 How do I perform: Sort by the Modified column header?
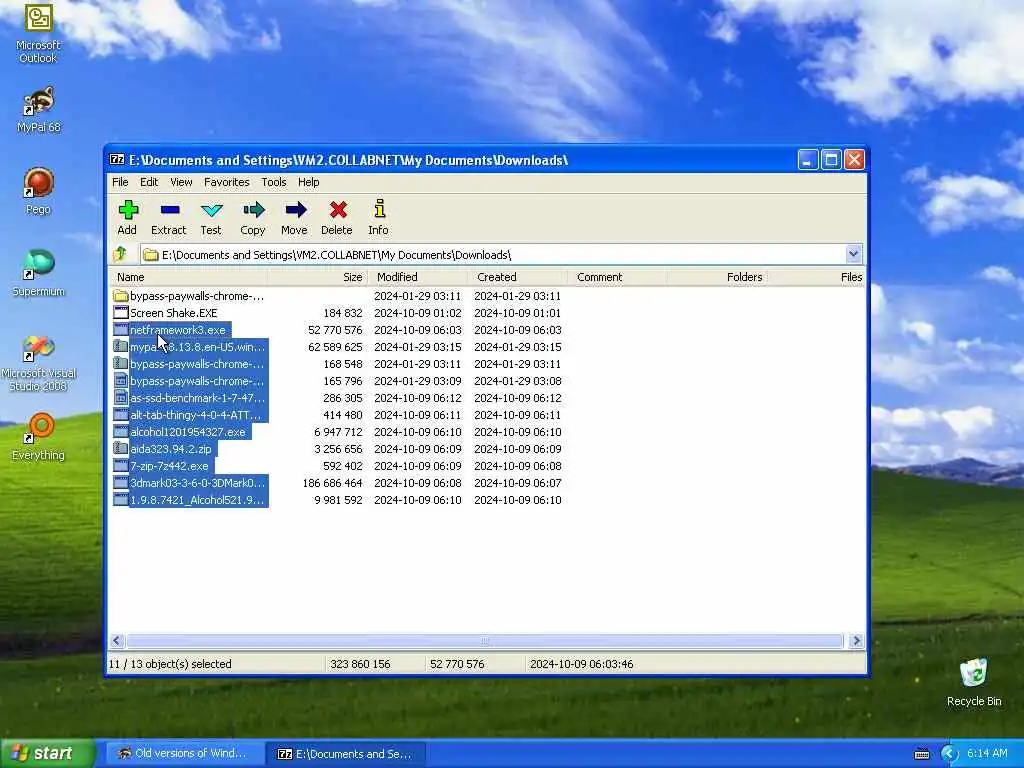pos(418,277)
